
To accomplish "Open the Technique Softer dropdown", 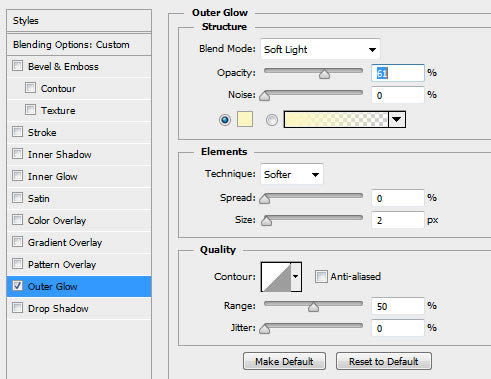I will (292, 174).
